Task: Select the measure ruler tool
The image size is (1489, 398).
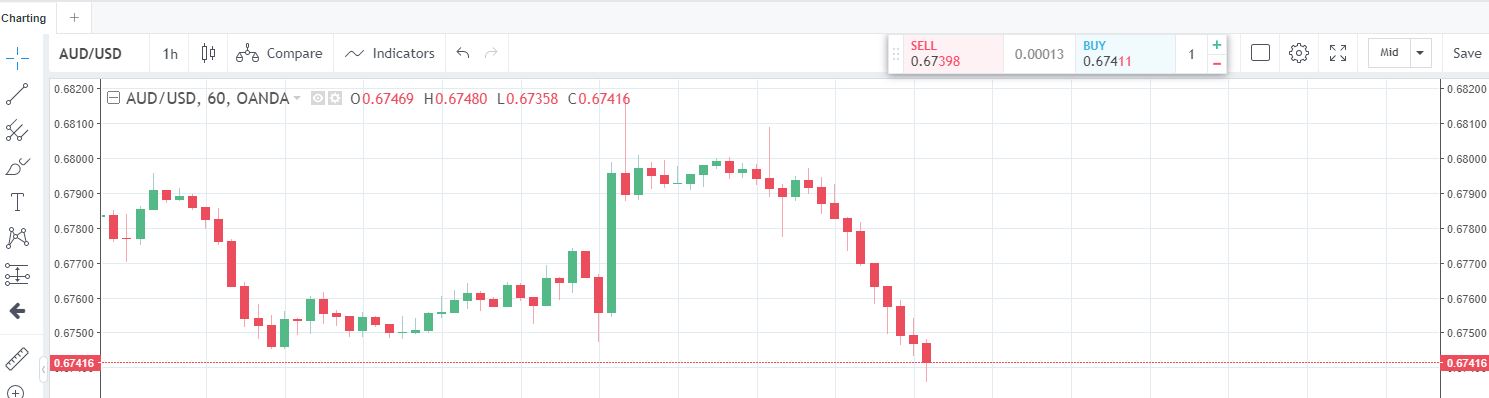Action: click(17, 358)
